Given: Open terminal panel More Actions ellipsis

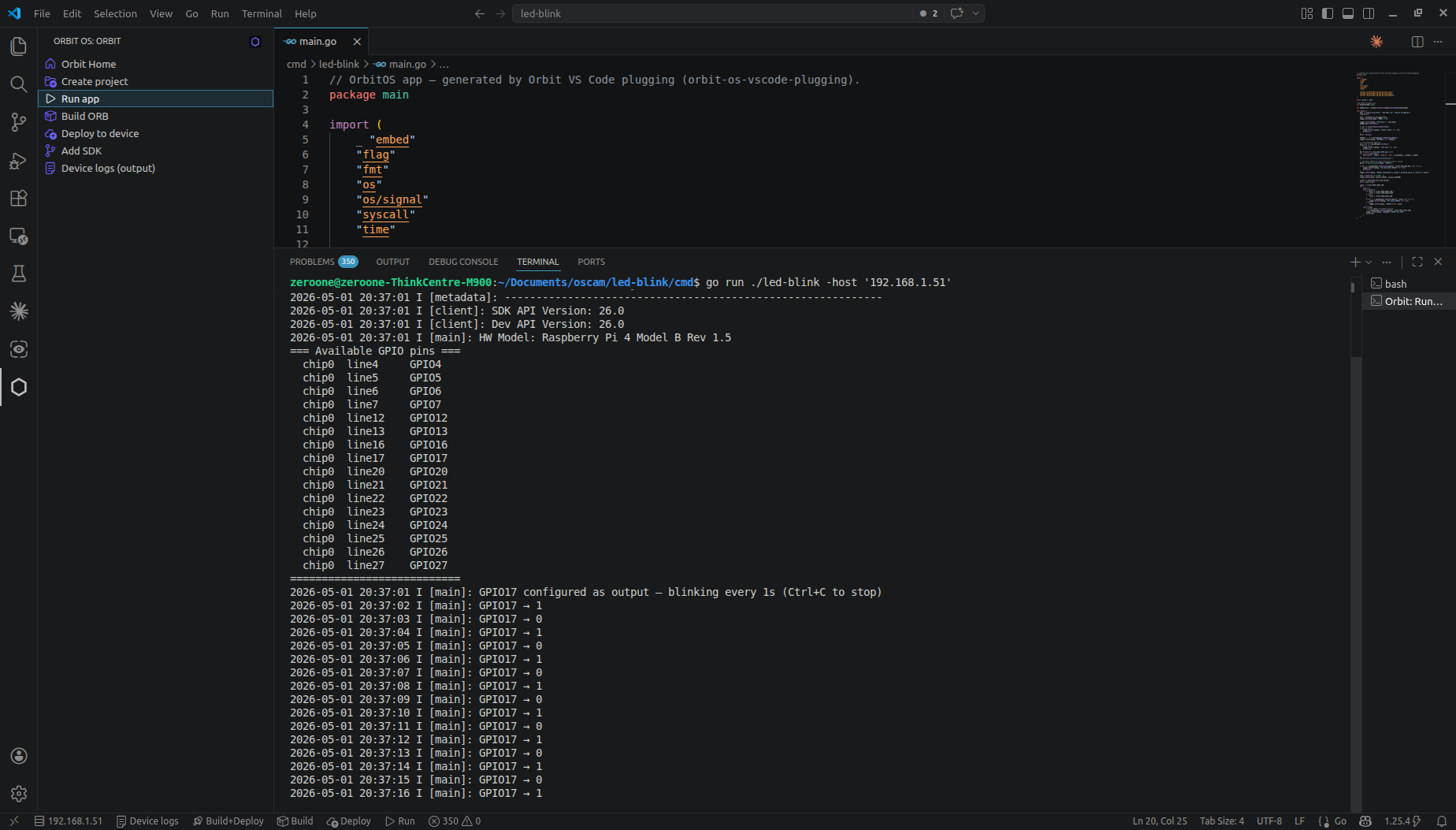Looking at the screenshot, I should point(1387,262).
